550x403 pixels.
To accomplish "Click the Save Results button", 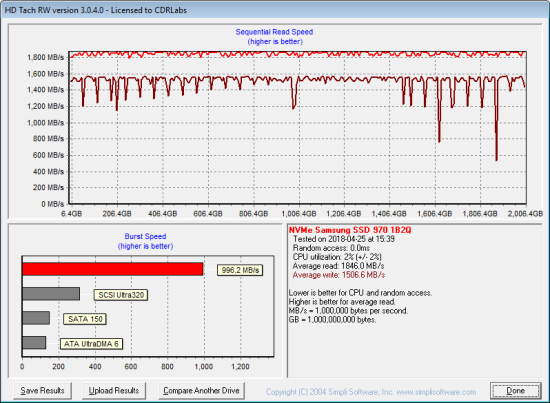I will click(42, 390).
